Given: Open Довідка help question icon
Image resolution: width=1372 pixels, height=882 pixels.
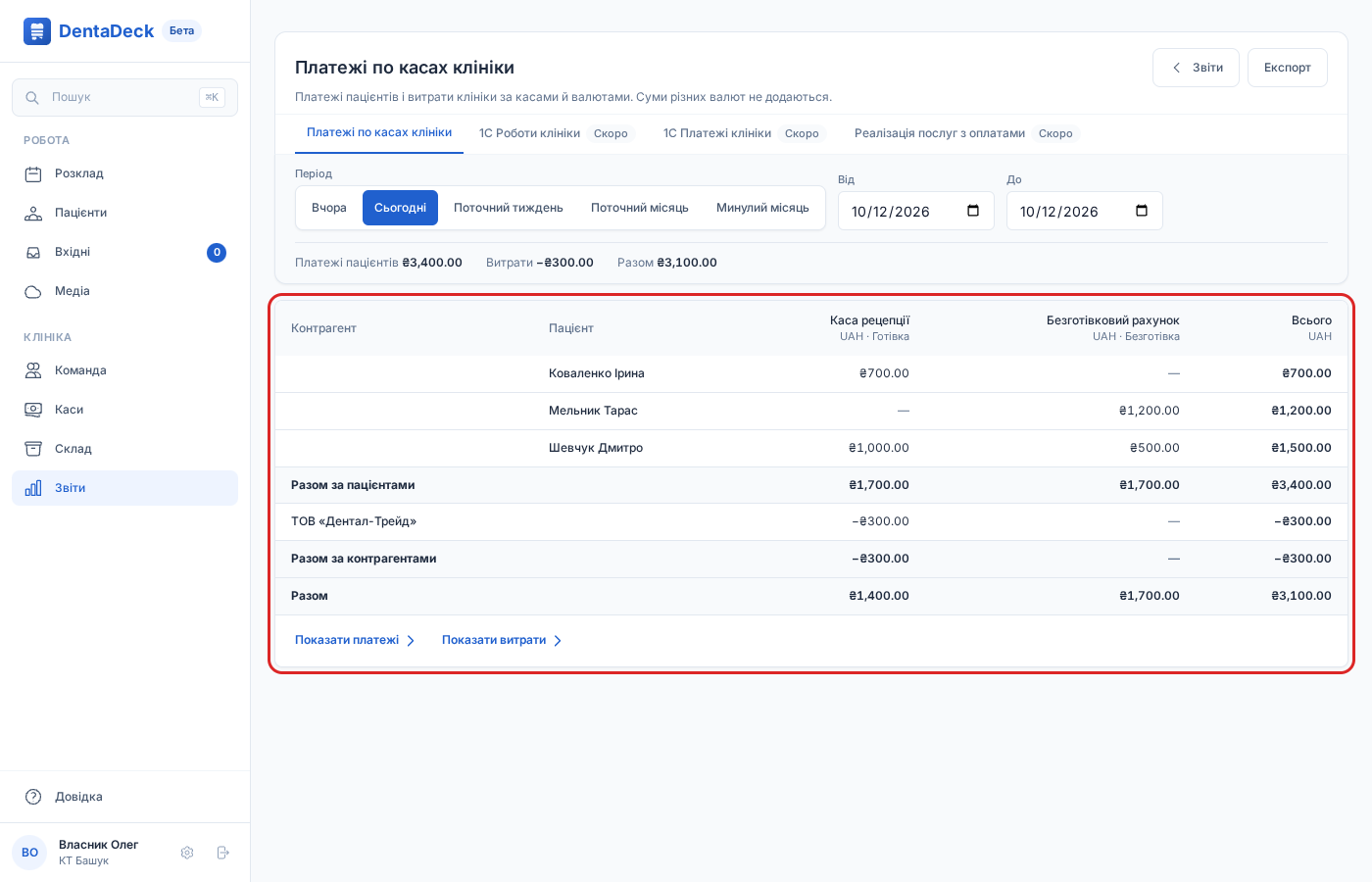Looking at the screenshot, I should tap(33, 797).
